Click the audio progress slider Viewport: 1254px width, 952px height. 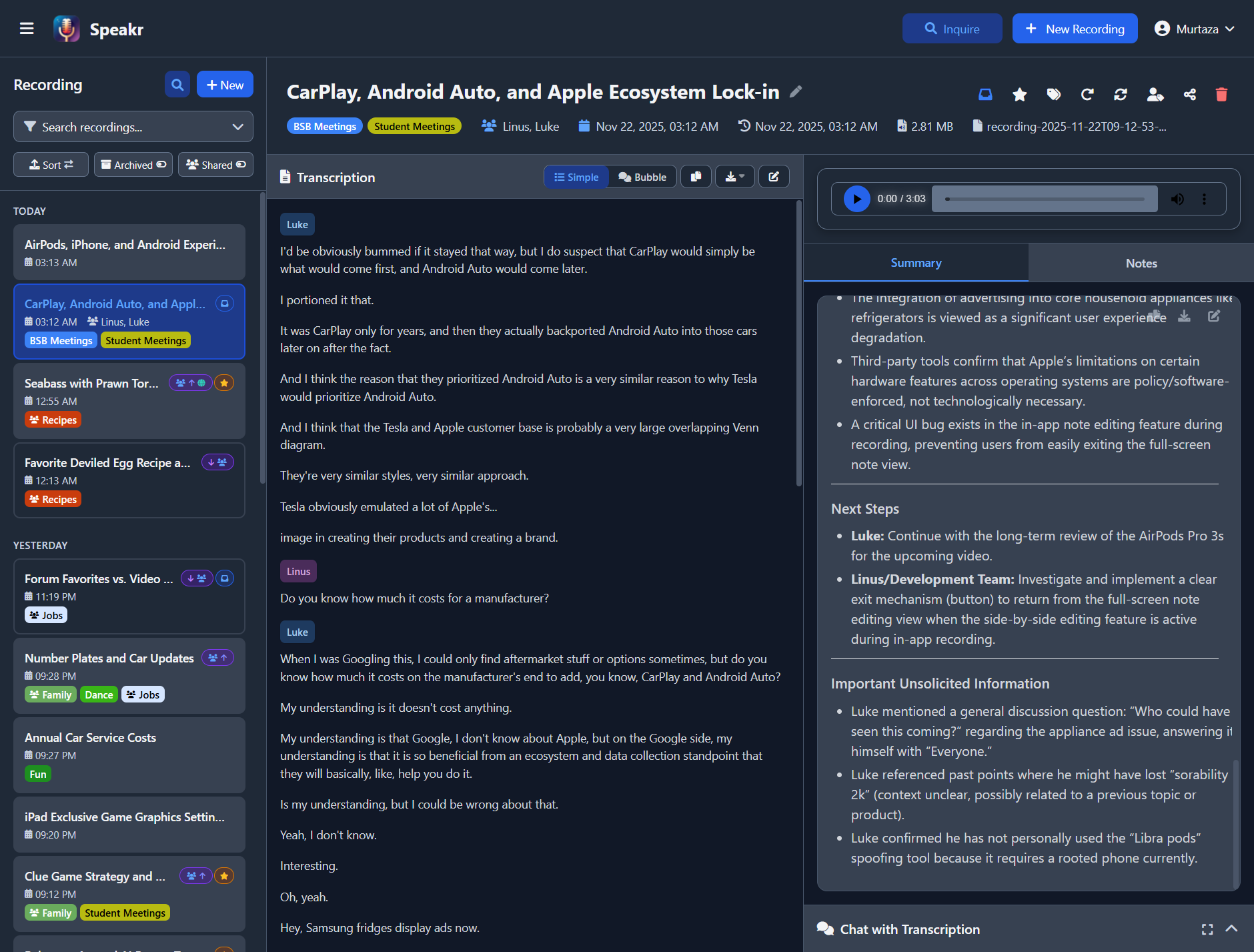click(1045, 199)
